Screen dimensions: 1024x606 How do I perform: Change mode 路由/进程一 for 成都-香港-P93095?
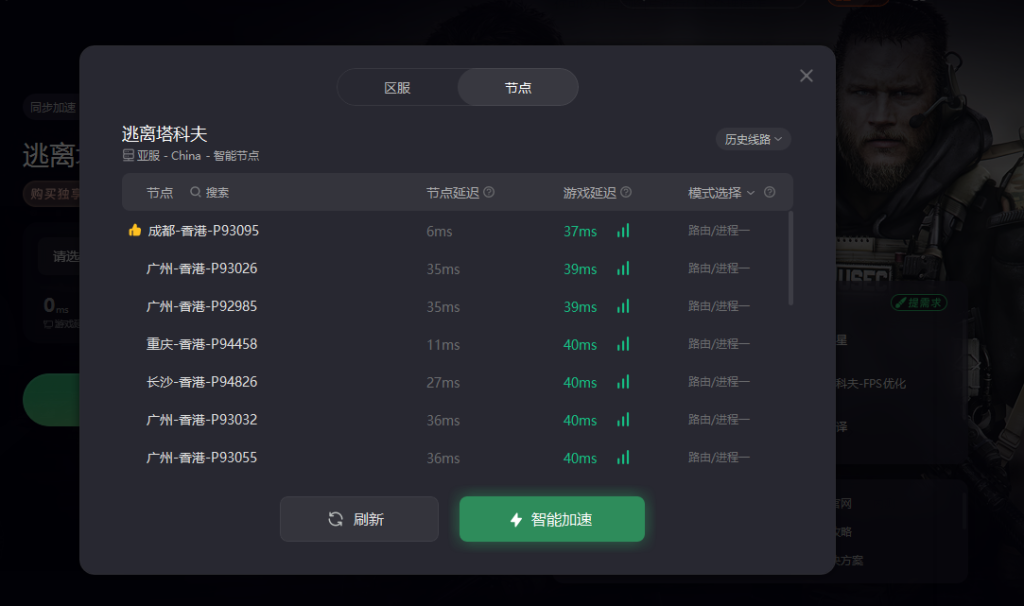pos(718,231)
